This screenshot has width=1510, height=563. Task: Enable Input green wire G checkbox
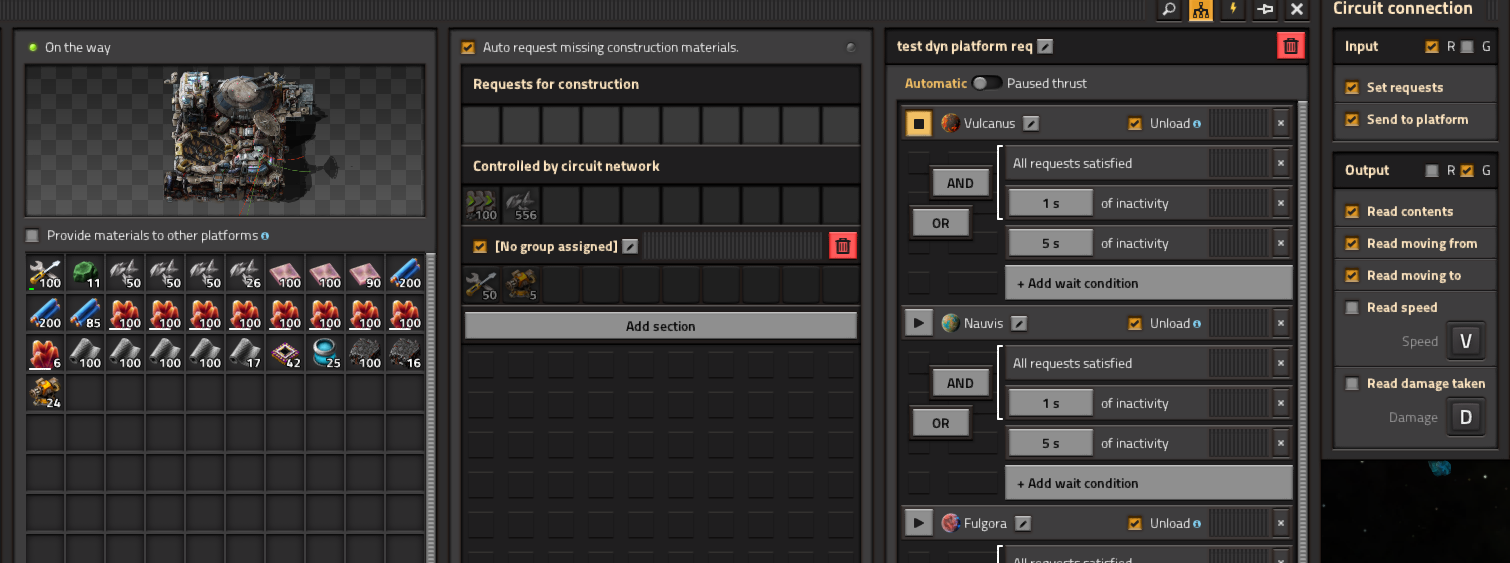[x=1467, y=47]
